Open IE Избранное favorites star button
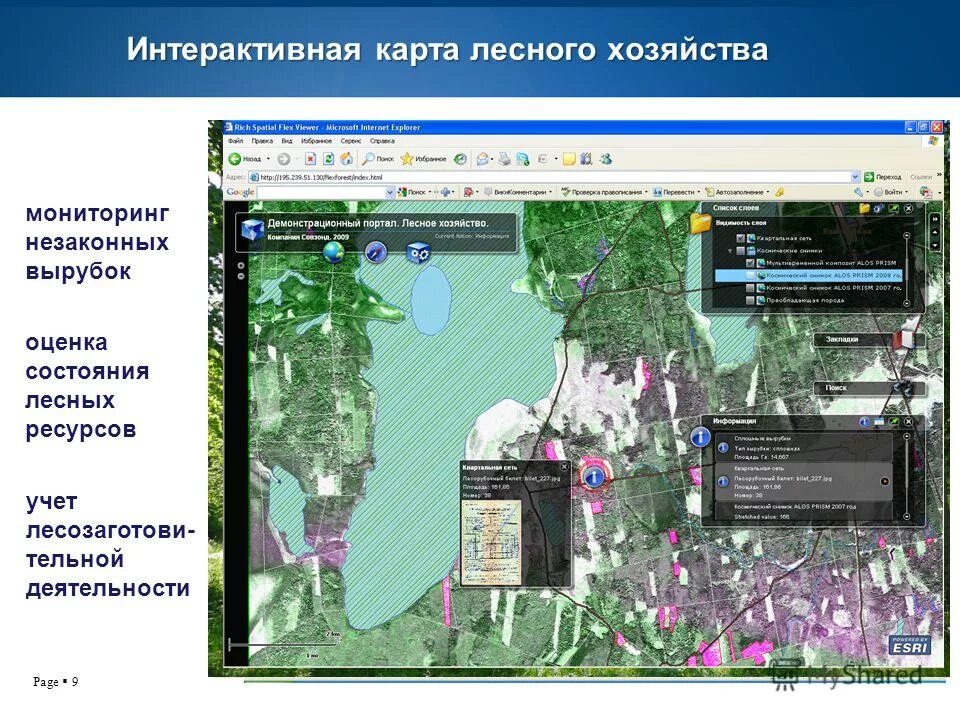The height and width of the screenshot is (720, 960). 423,159
